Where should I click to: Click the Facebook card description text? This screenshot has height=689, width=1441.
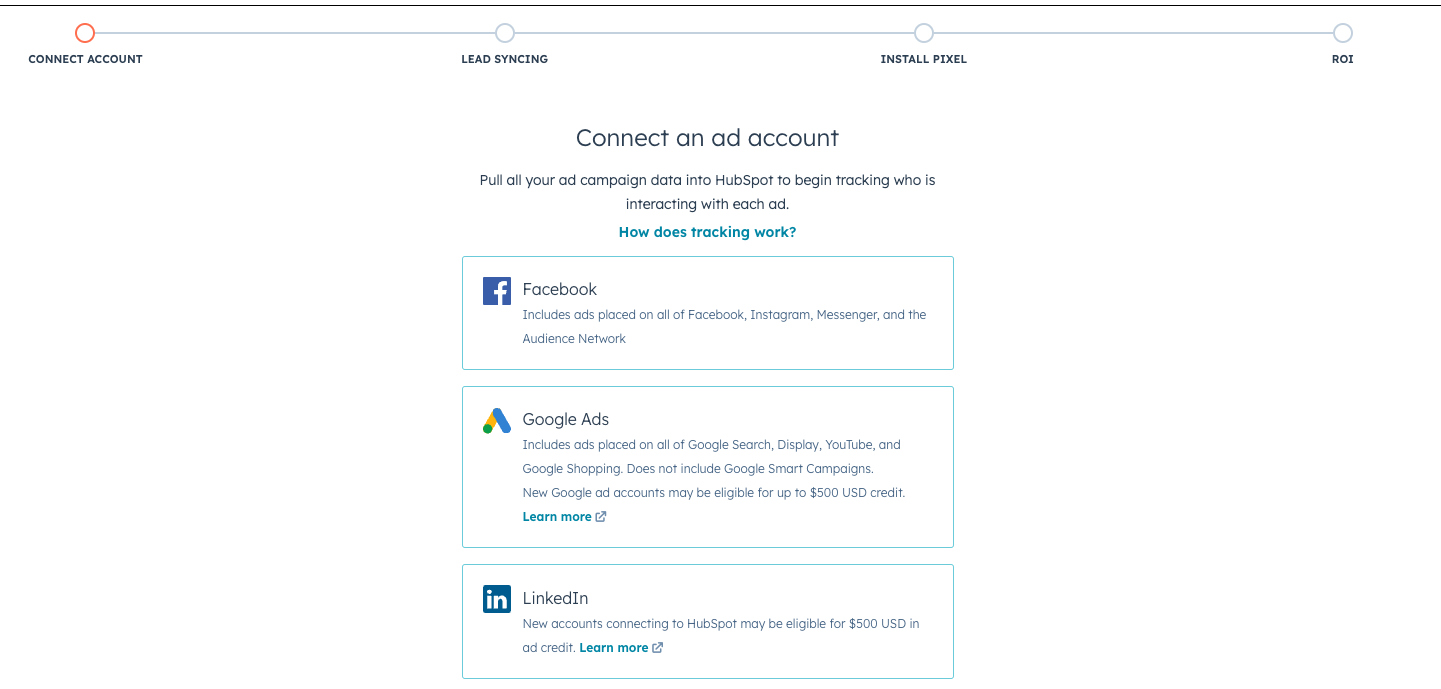(724, 326)
